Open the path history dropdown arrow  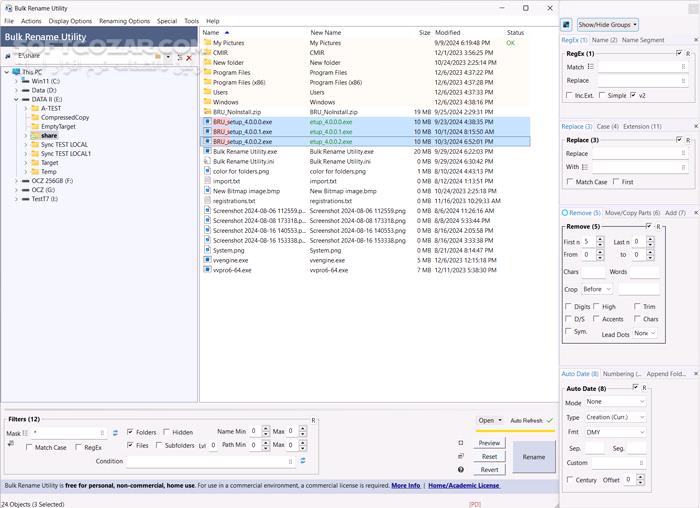[x=168, y=57]
